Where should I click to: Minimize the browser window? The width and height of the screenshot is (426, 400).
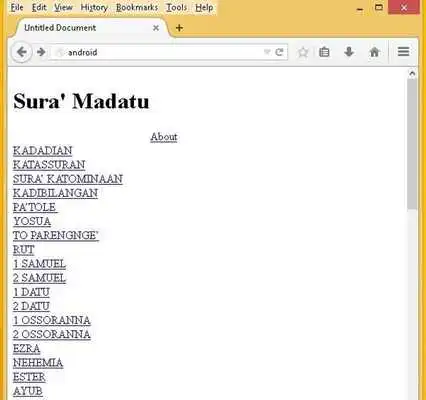click(x=360, y=8)
